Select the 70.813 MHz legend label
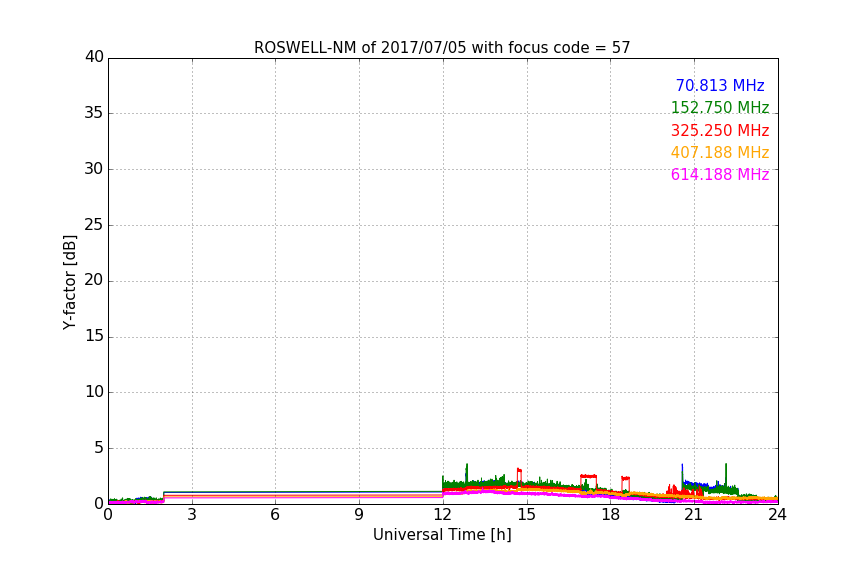This screenshot has width=864, height=576. tap(720, 85)
